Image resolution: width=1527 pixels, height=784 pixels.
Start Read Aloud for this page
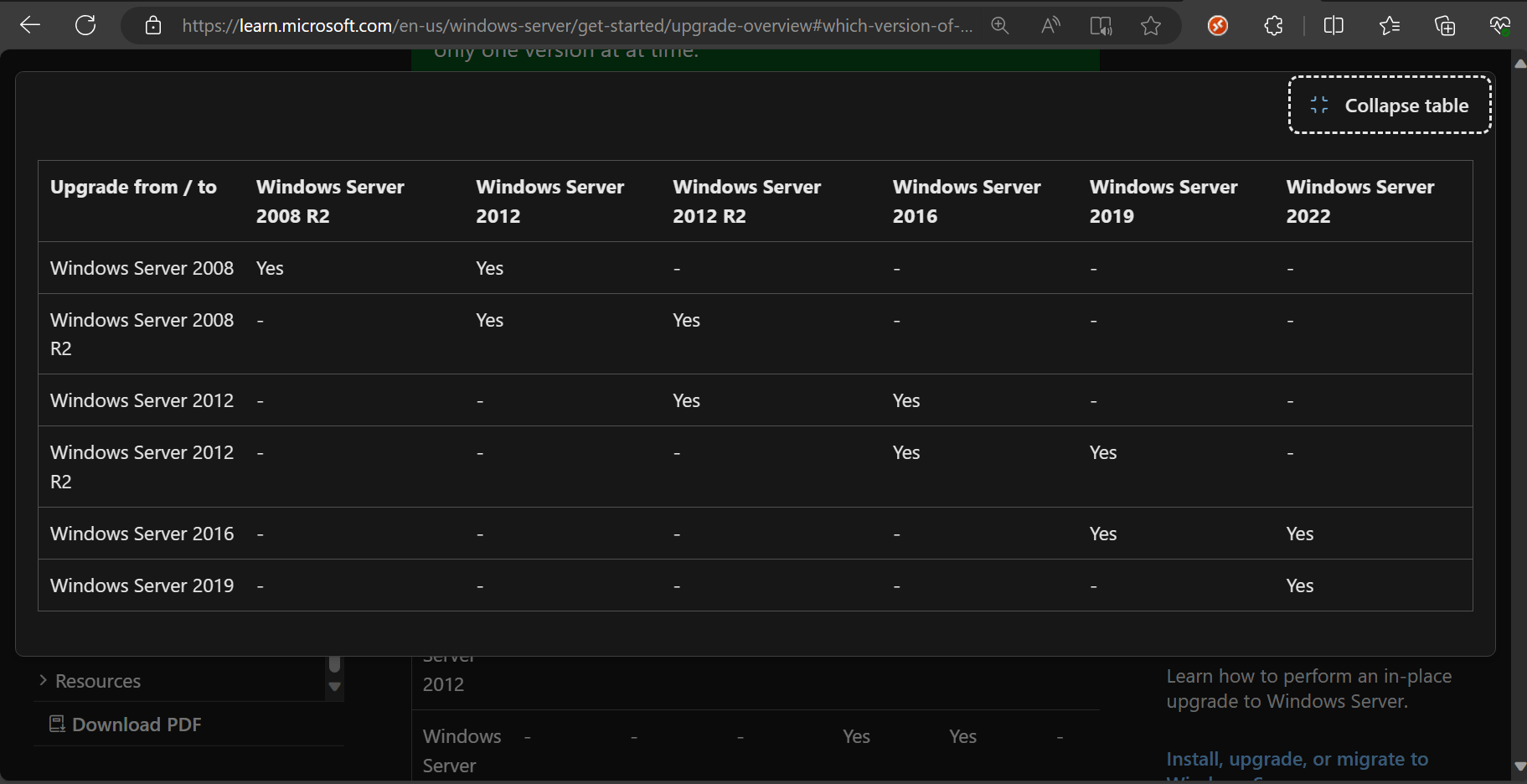[1050, 25]
